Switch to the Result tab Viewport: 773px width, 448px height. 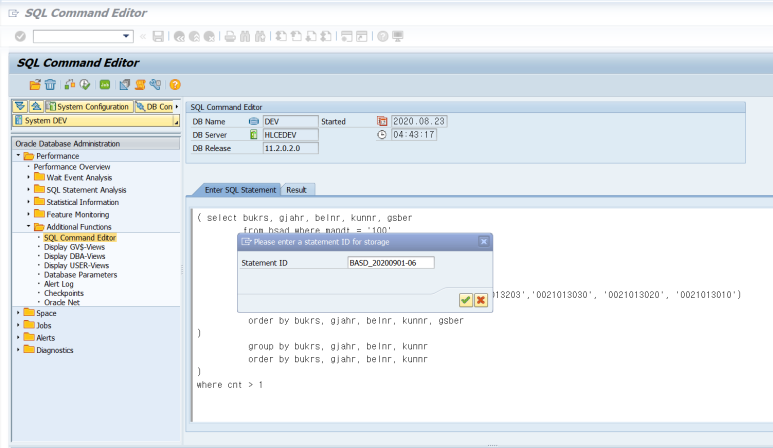pos(296,189)
